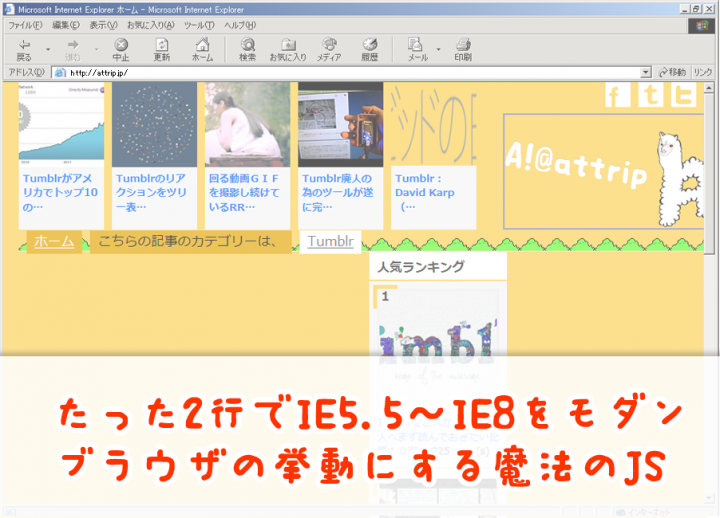This screenshot has width=720, height=518.
Task: Open the ヘルプ(H) menu
Action: pos(240,25)
